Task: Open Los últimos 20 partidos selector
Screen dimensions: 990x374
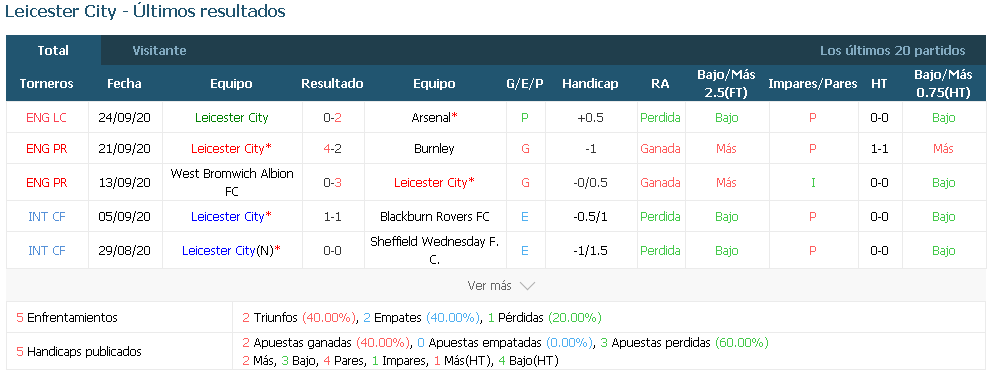Action: [892, 51]
